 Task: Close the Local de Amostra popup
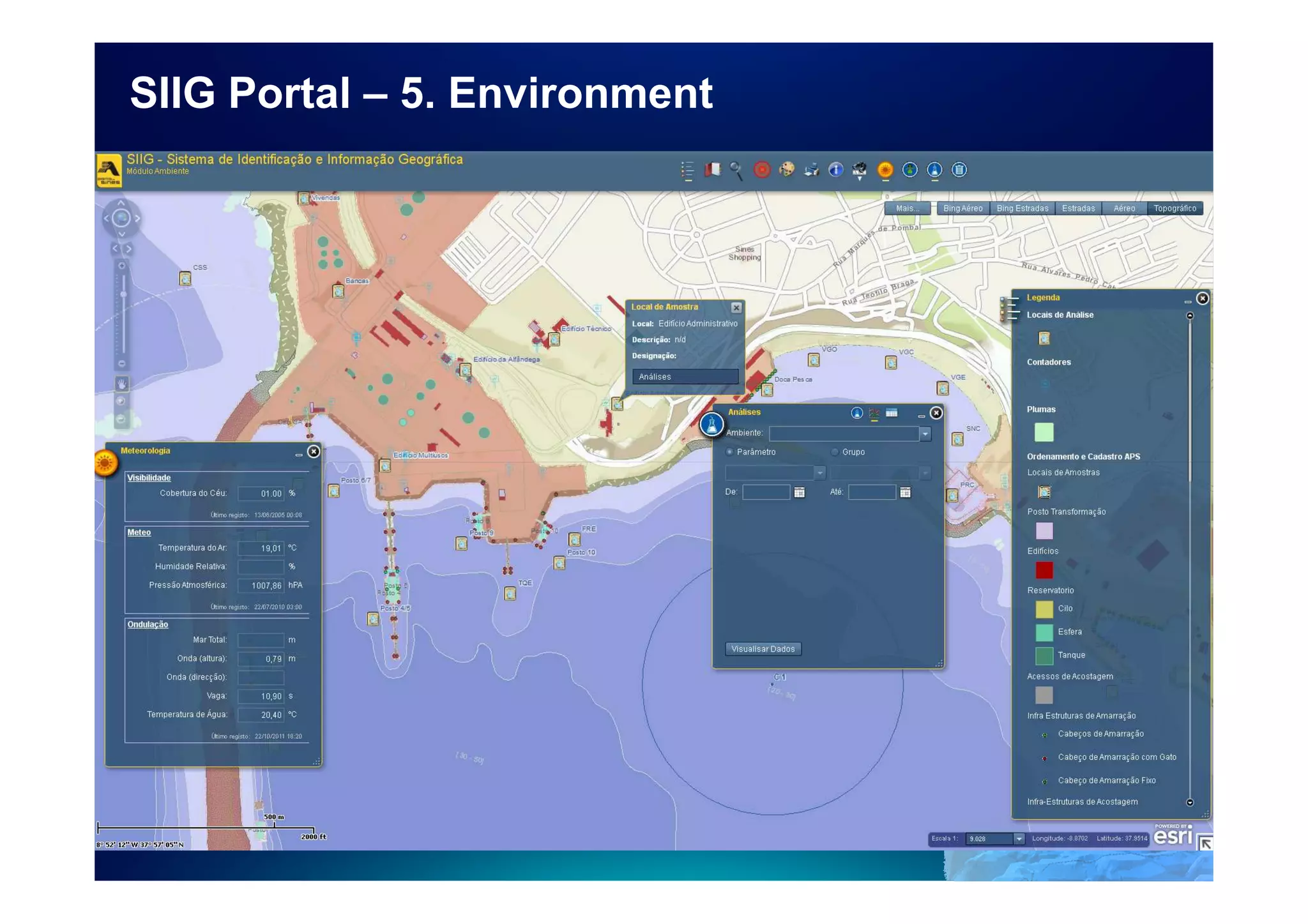(736, 308)
